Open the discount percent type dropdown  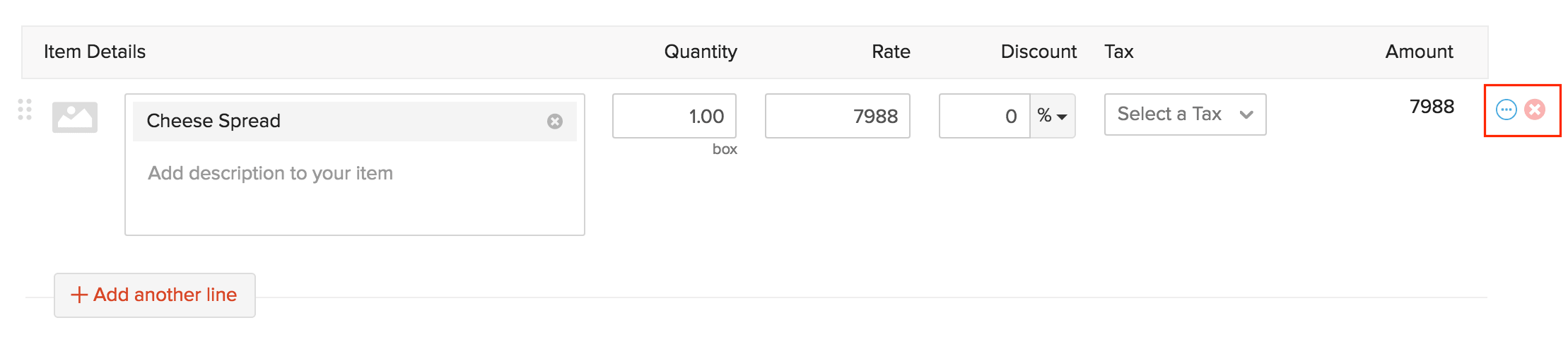tap(1052, 116)
